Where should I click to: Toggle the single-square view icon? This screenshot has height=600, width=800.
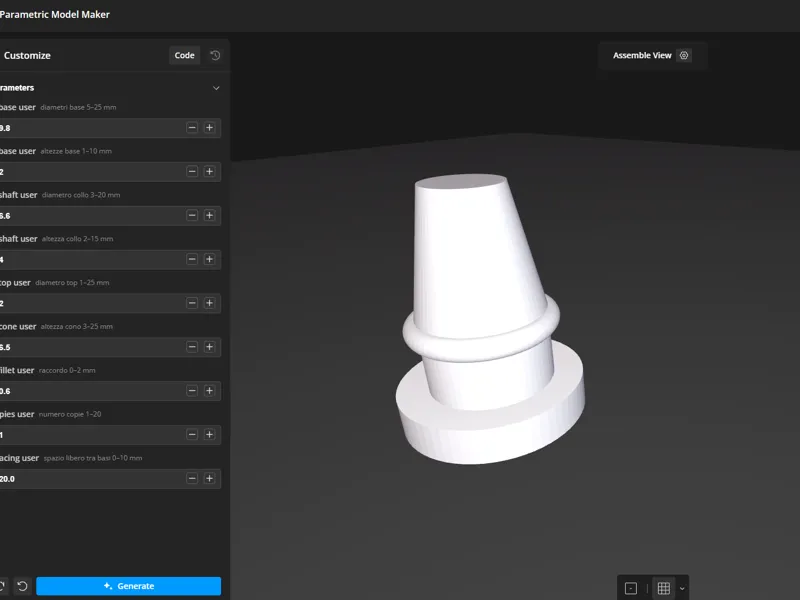631,588
